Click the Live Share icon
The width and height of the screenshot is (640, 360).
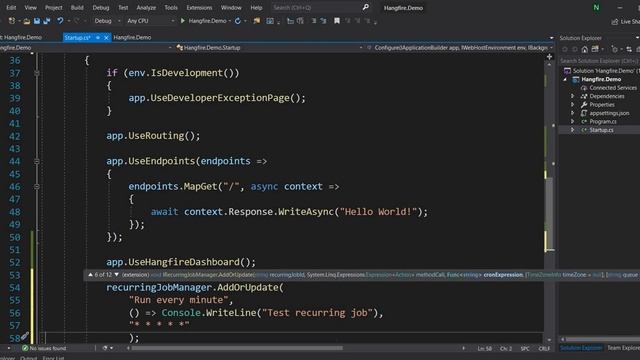click(x=615, y=21)
